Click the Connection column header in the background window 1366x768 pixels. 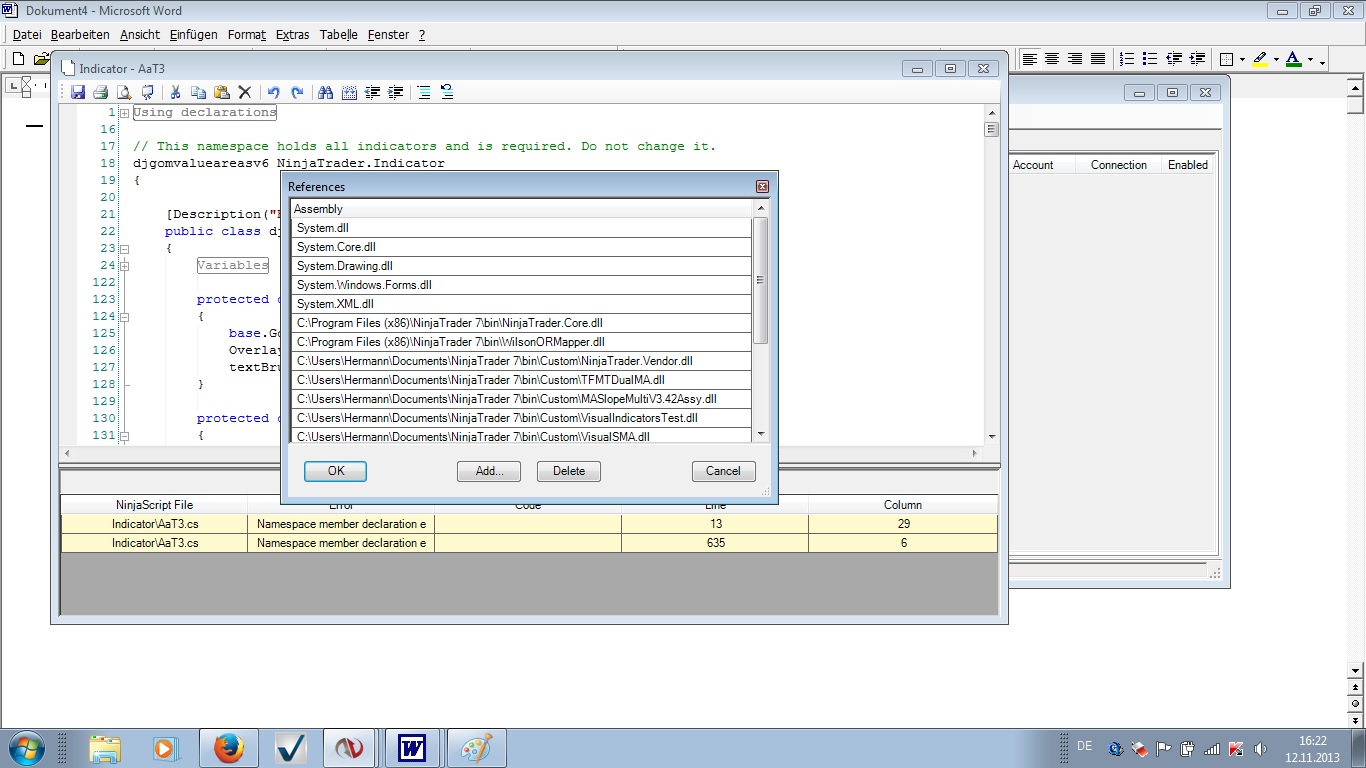(1119, 165)
